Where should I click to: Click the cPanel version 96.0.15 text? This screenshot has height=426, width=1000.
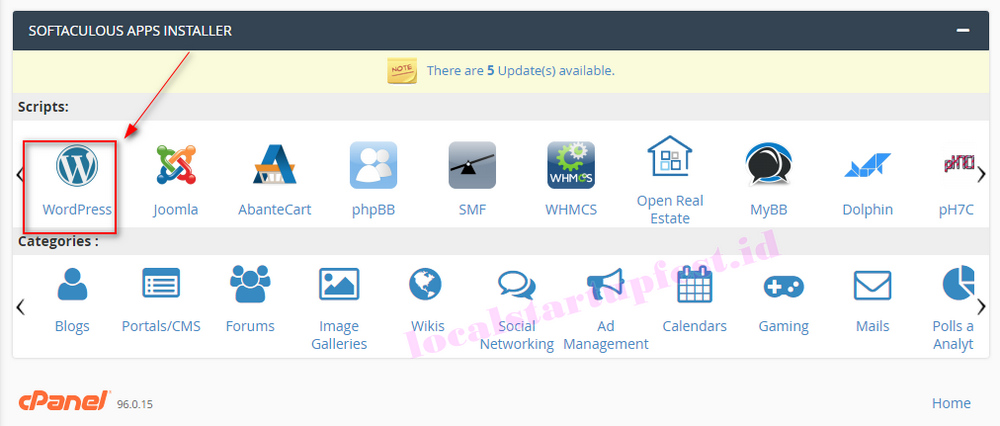(135, 404)
